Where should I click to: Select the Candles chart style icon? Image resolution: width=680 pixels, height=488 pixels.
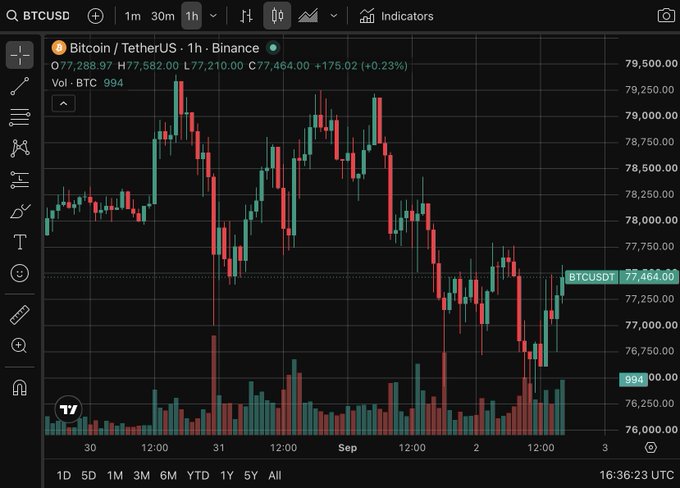point(277,16)
